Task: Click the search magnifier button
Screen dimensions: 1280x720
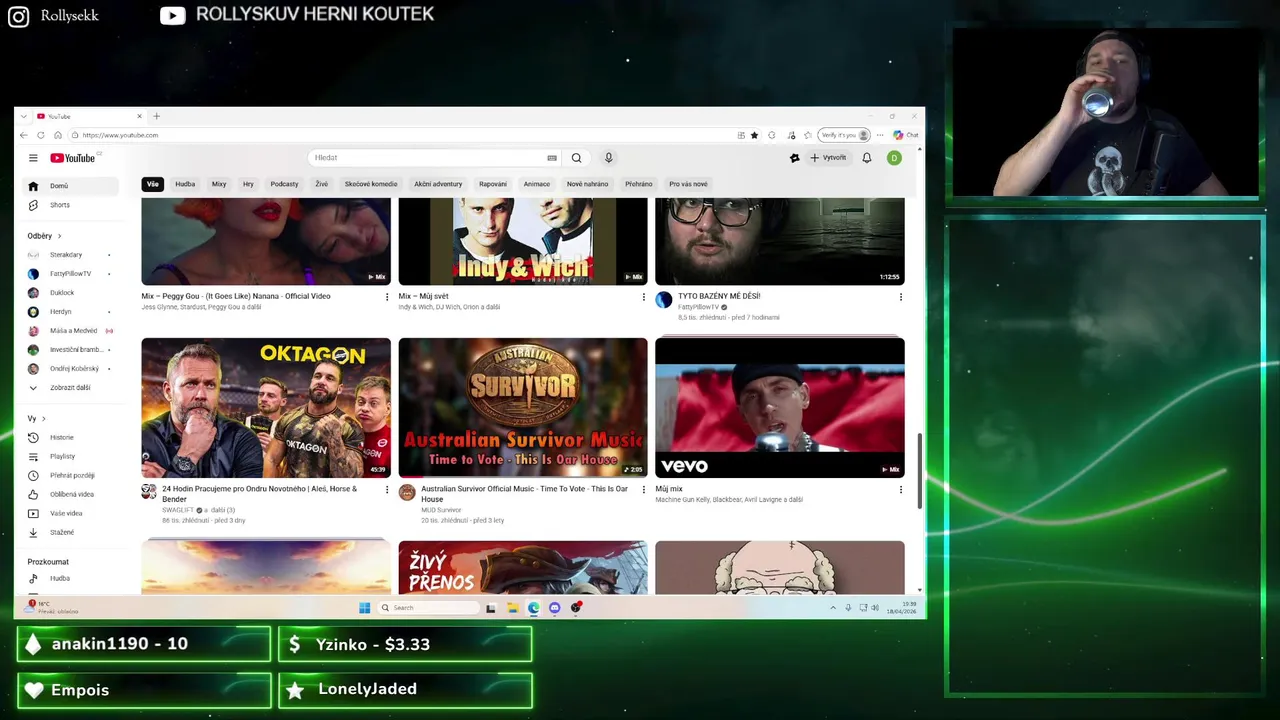Action: point(576,158)
